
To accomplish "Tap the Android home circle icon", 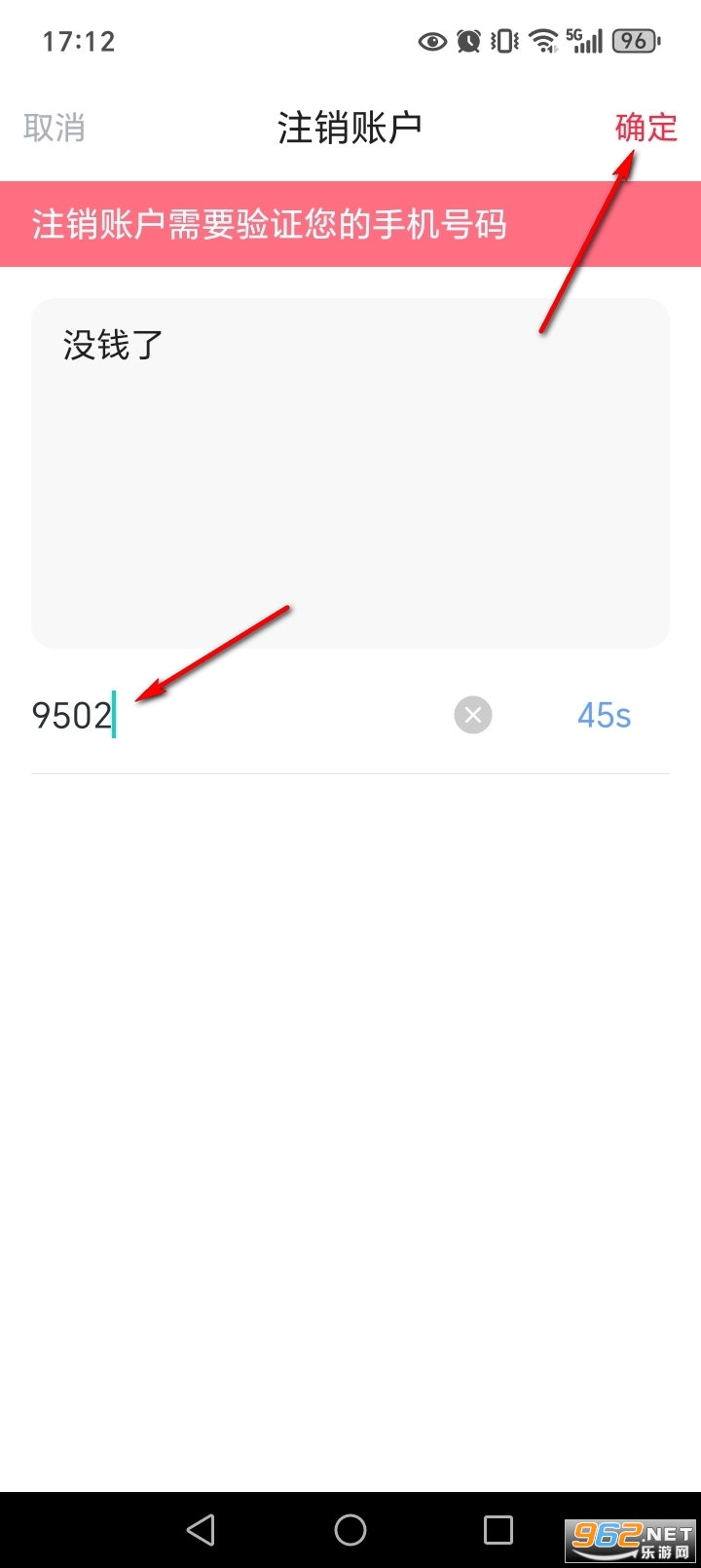I will [x=350, y=1530].
